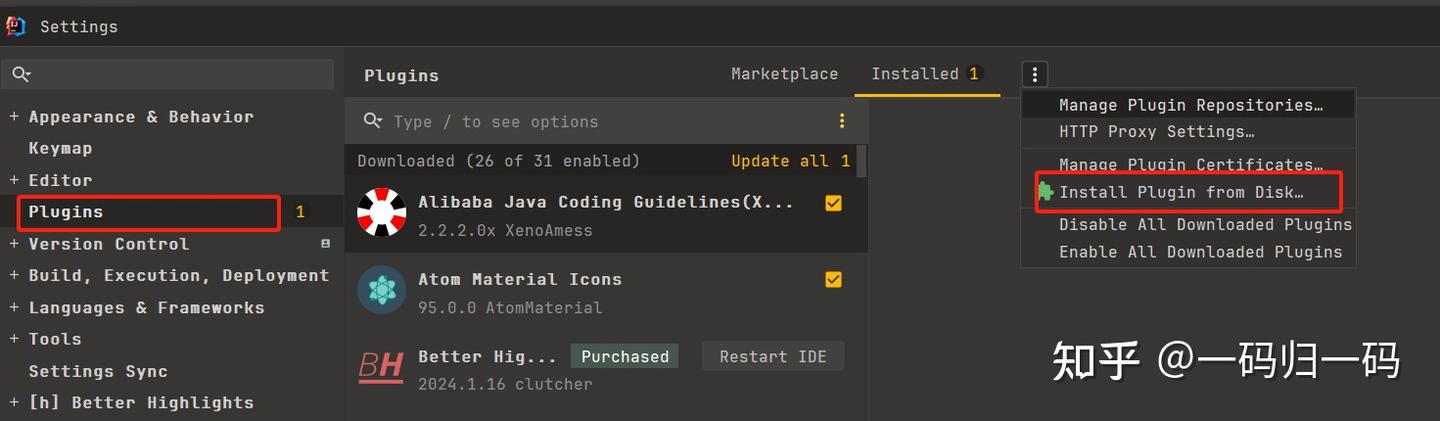Switch to the Marketplace tab
Screen dimensions: 1440x421
(784, 74)
